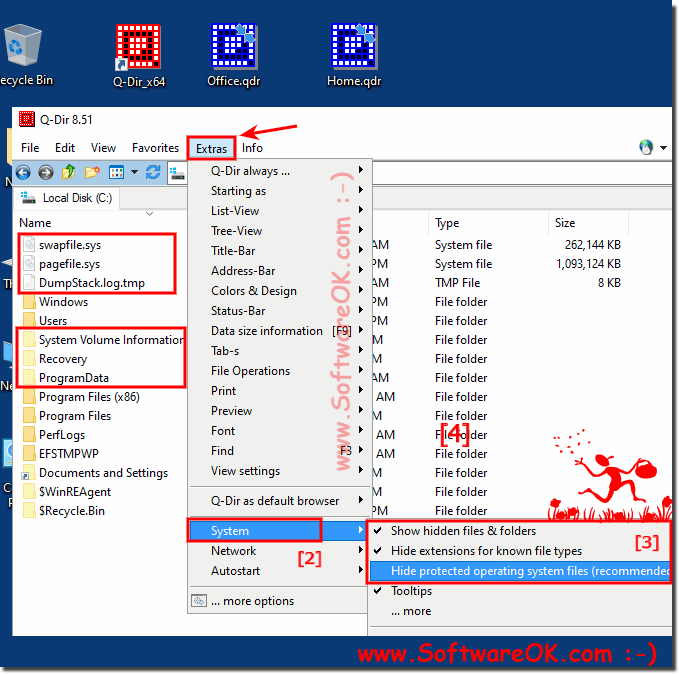This screenshot has width=679, height=674.
Task: Click the globe icon in menu bar
Action: [x=646, y=148]
